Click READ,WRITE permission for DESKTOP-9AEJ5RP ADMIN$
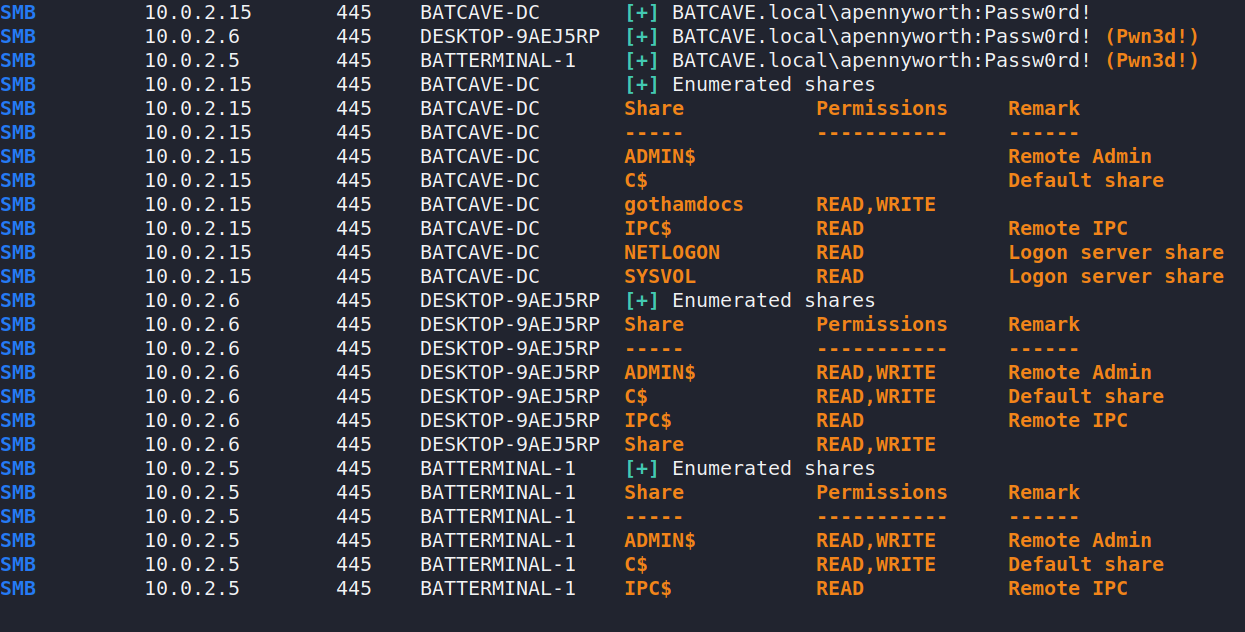This screenshot has width=1245, height=632. [875, 372]
